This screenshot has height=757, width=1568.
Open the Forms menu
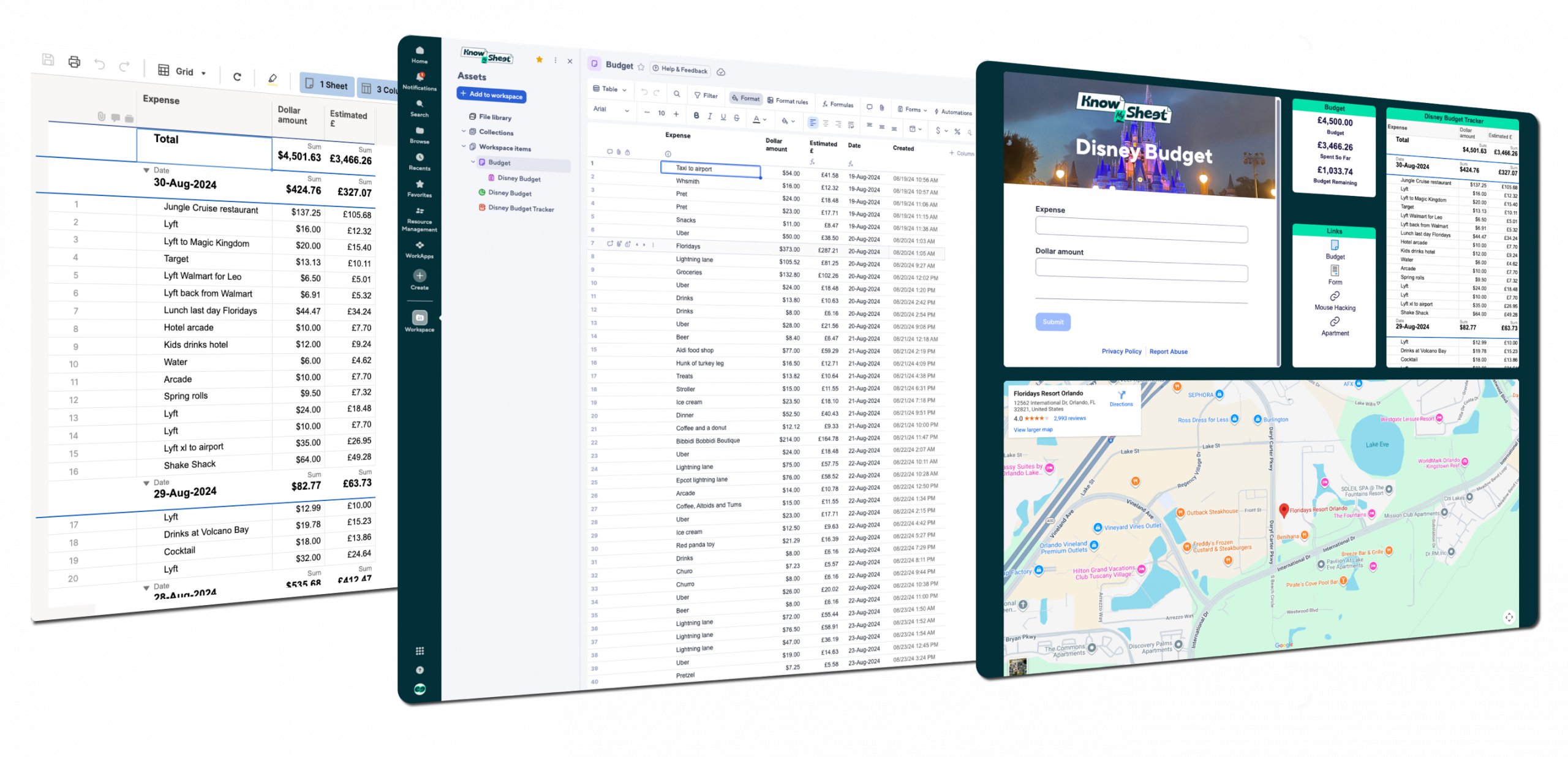pyautogui.click(x=913, y=109)
